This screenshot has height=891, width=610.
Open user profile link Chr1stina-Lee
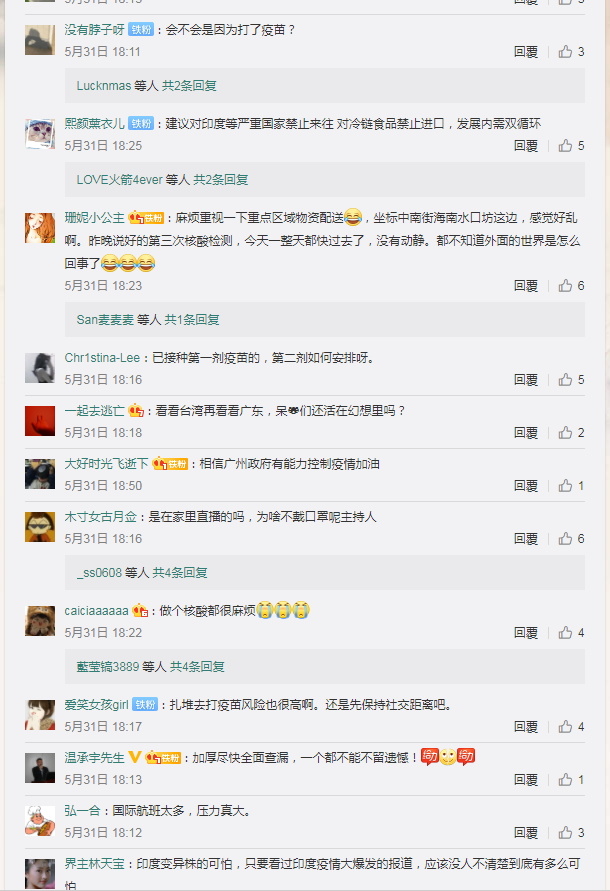[102, 357]
